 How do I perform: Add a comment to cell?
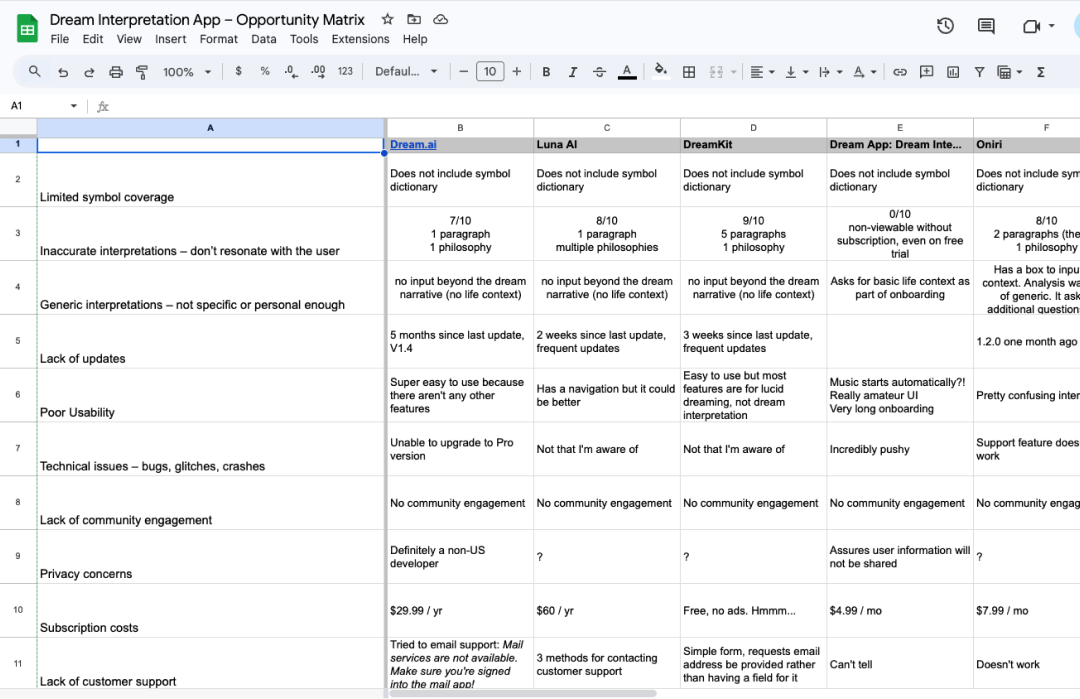tap(926, 72)
